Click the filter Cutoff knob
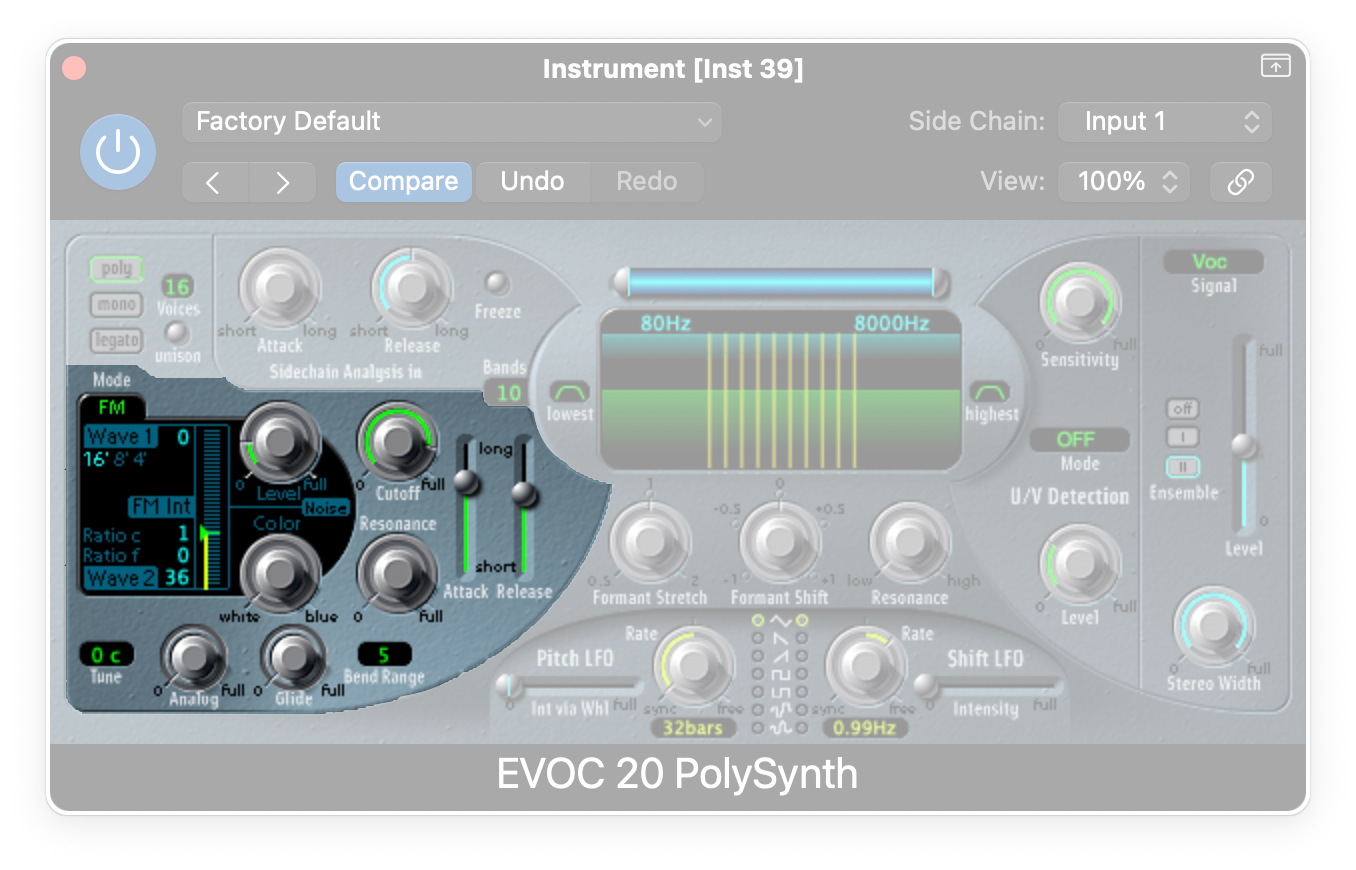 pos(398,441)
